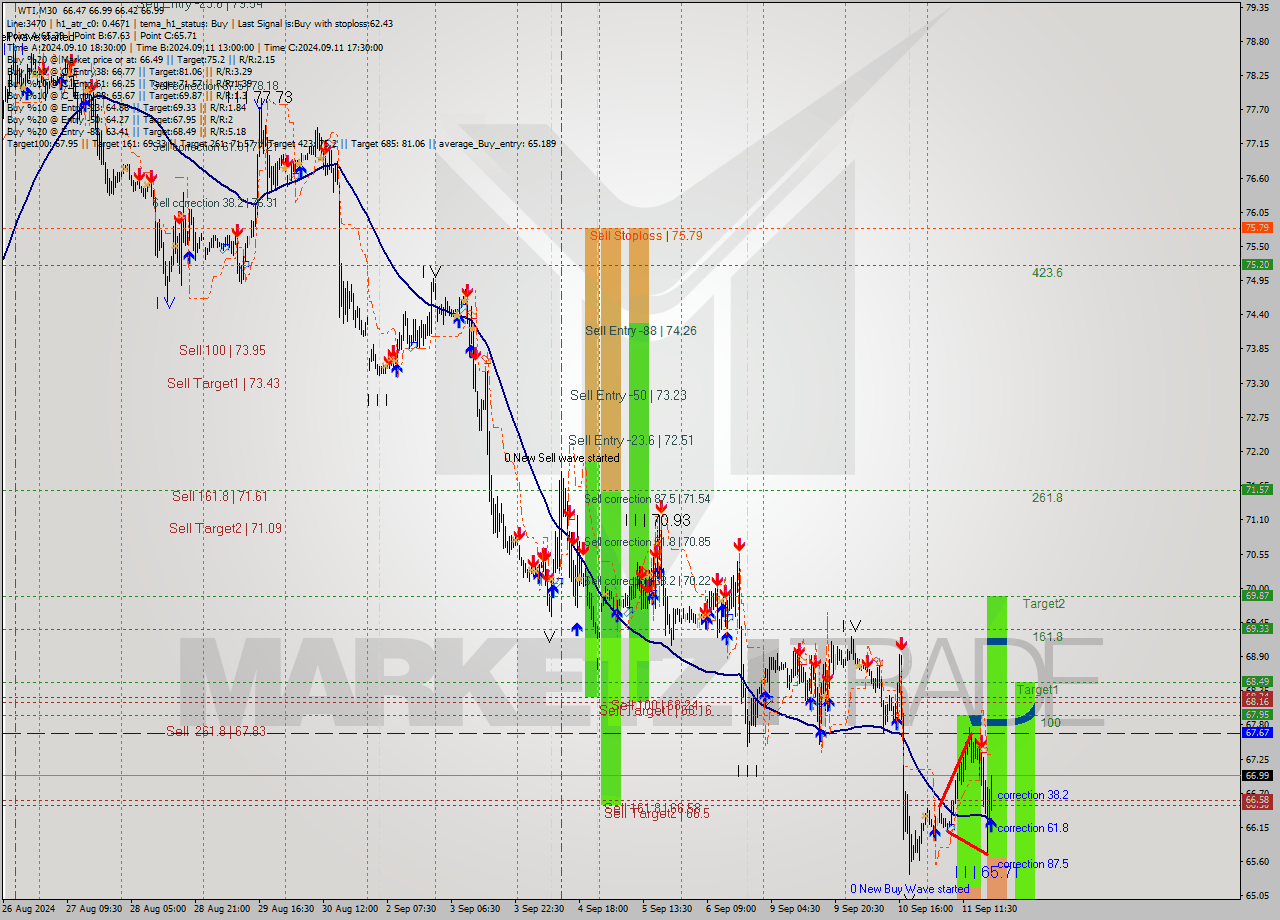Screen dimensions: 1280x920
Task: Click the 261.8 Fibonacci level label
Action: pos(1047,497)
